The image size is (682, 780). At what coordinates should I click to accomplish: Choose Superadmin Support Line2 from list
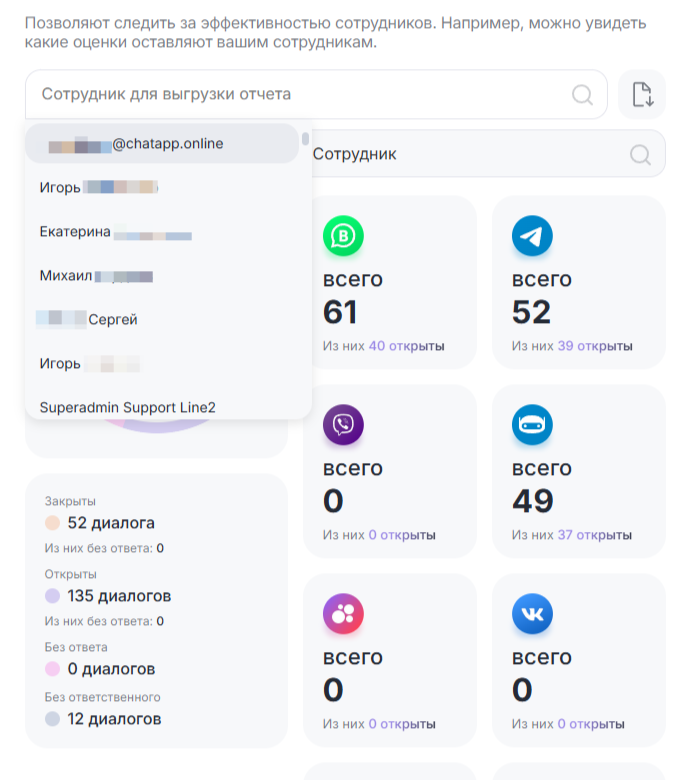[128, 407]
